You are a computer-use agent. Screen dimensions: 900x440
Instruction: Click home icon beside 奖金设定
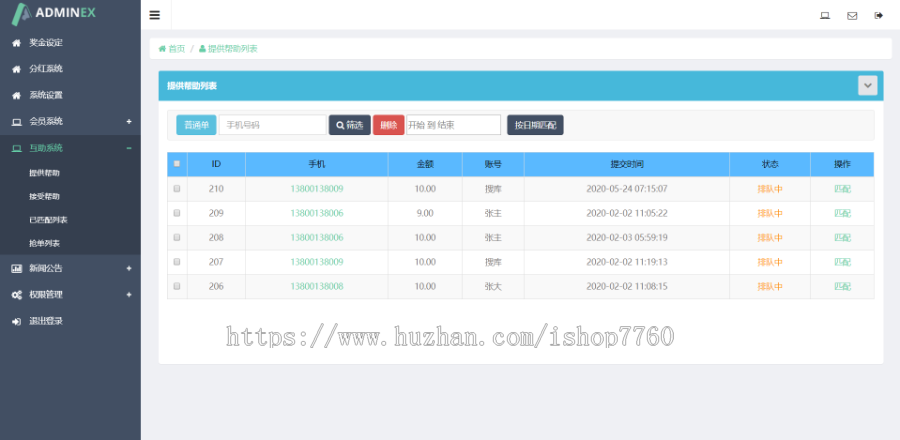[x=17, y=42]
